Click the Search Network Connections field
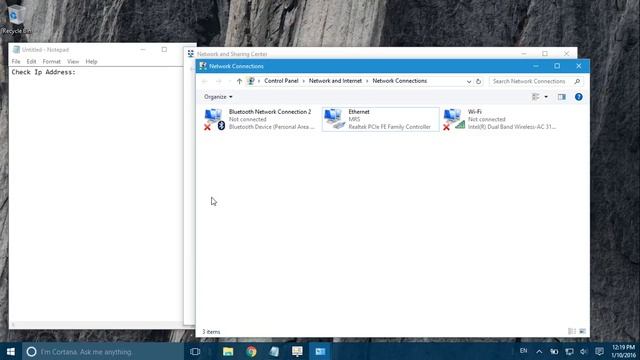Screen dimensions: 640x360 pyautogui.click(x=536, y=81)
